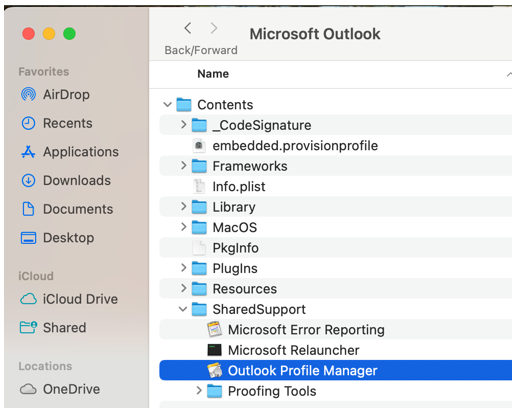This screenshot has width=520, height=418.
Task: Select the Resources folder icon
Action: [x=199, y=289]
